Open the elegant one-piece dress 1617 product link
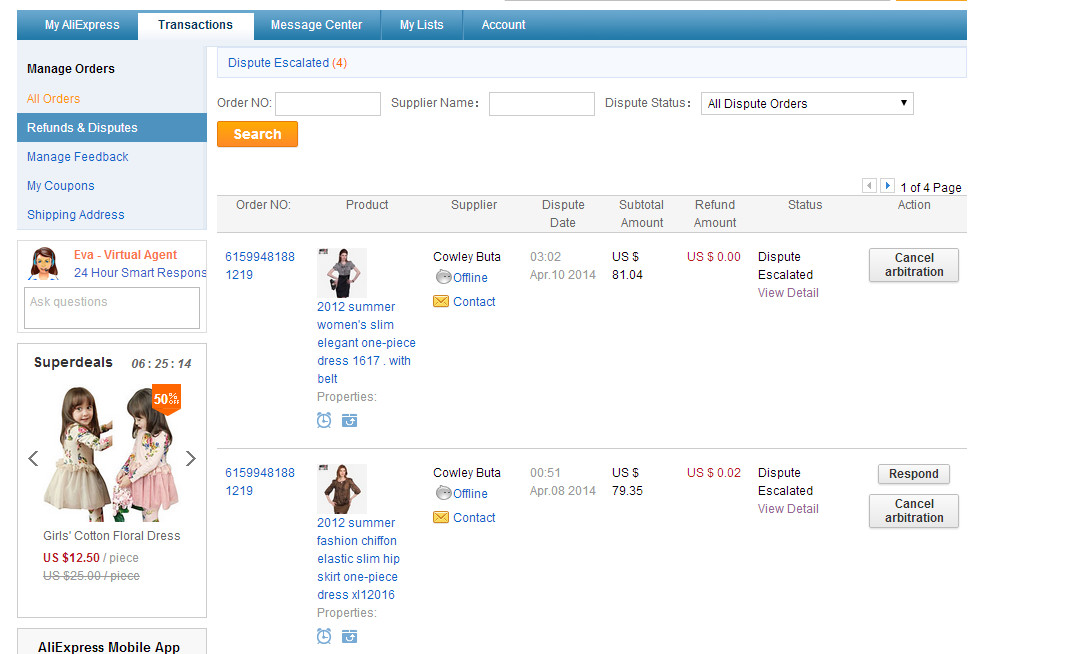This screenshot has width=1080, height=654. [366, 343]
